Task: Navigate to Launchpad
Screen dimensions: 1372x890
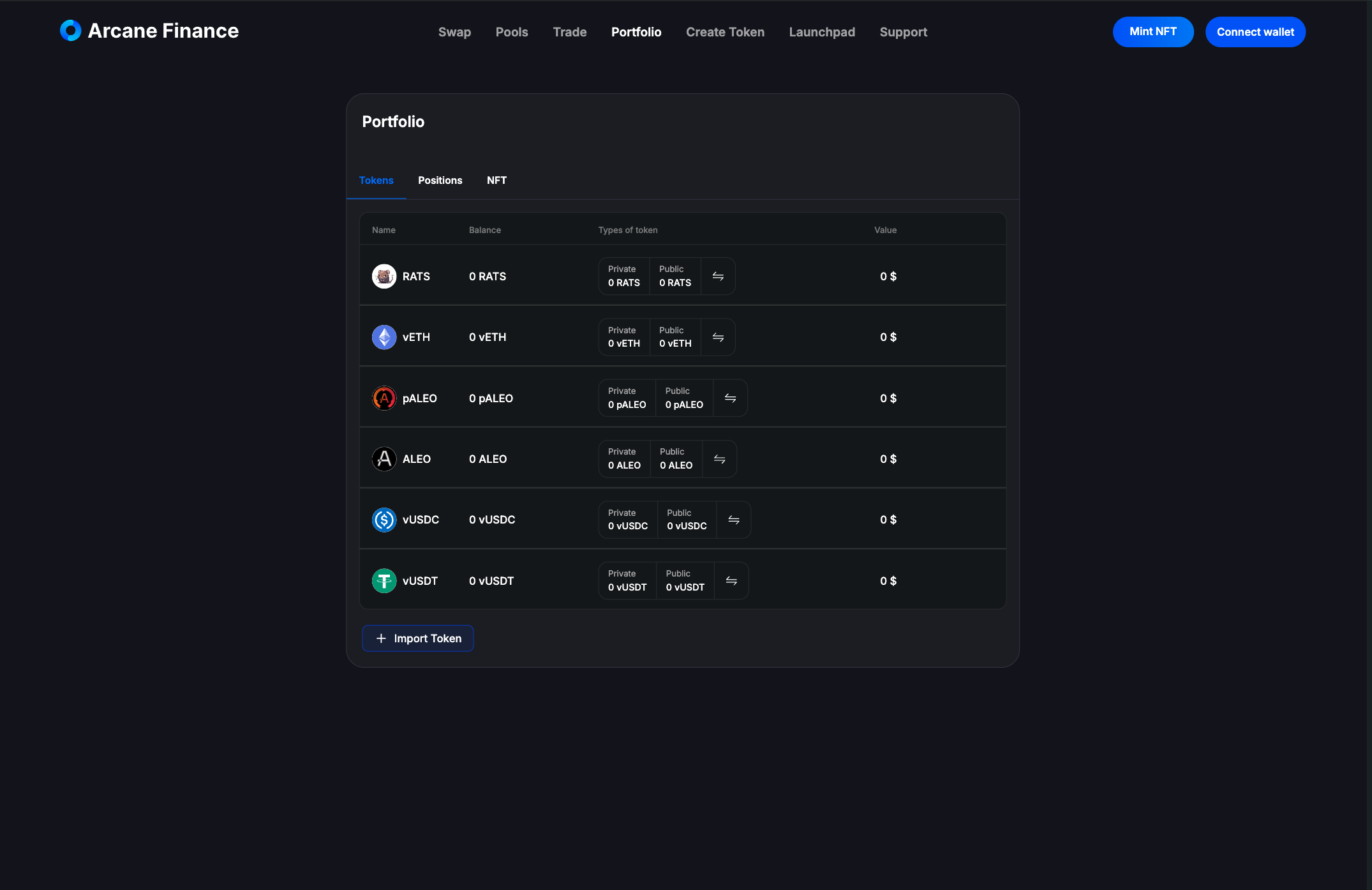Action: coord(822,32)
